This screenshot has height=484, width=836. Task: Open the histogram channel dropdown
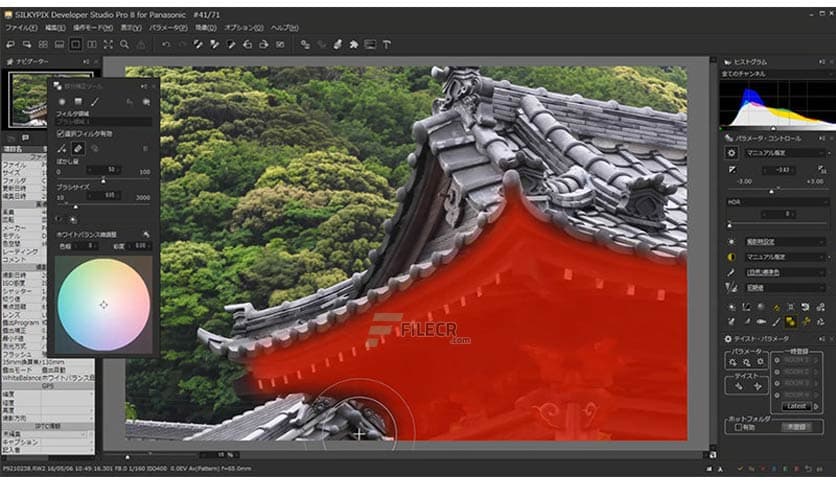pyautogui.click(x=777, y=74)
